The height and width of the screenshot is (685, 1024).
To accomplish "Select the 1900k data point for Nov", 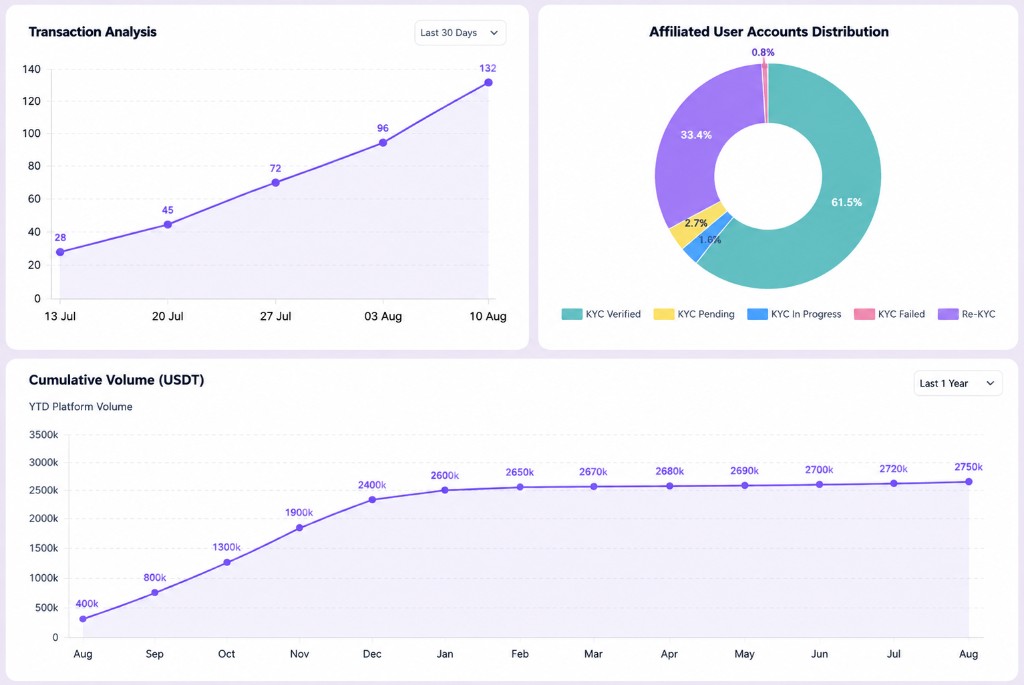I will [x=300, y=528].
